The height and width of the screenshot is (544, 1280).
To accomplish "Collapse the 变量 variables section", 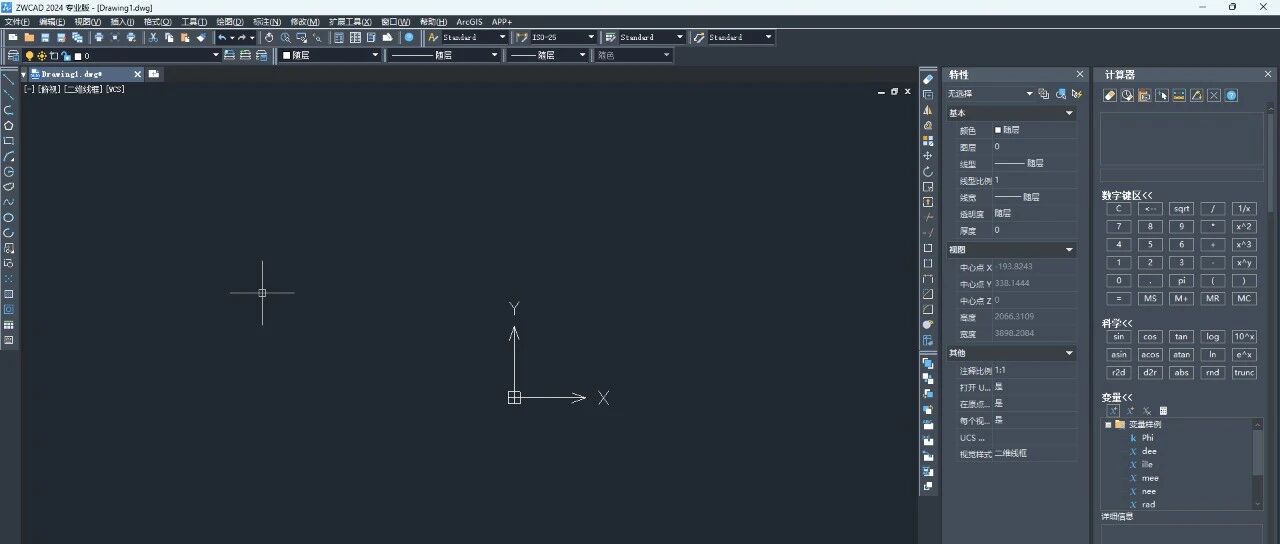I will pyautogui.click(x=1117, y=397).
